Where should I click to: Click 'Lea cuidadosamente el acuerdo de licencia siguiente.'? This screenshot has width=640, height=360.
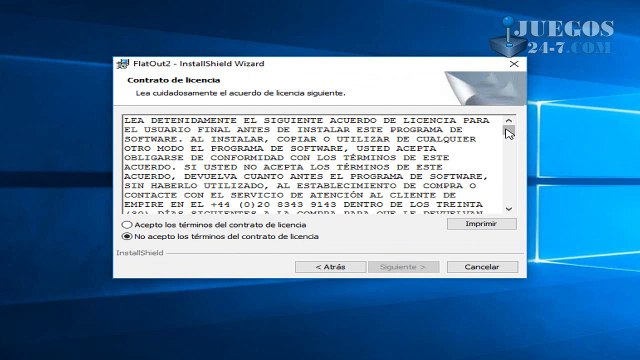240,93
